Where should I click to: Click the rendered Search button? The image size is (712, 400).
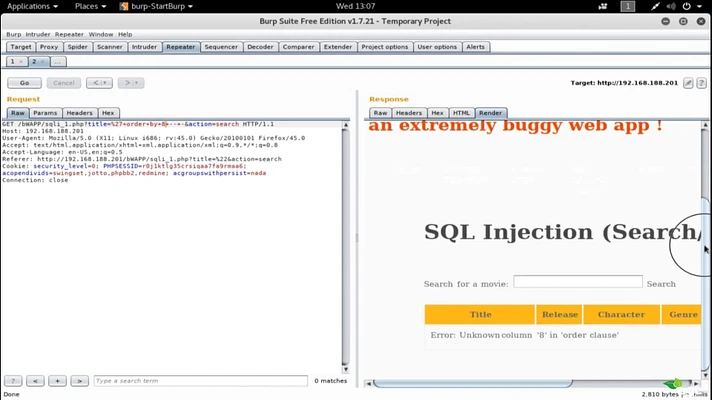(x=661, y=284)
